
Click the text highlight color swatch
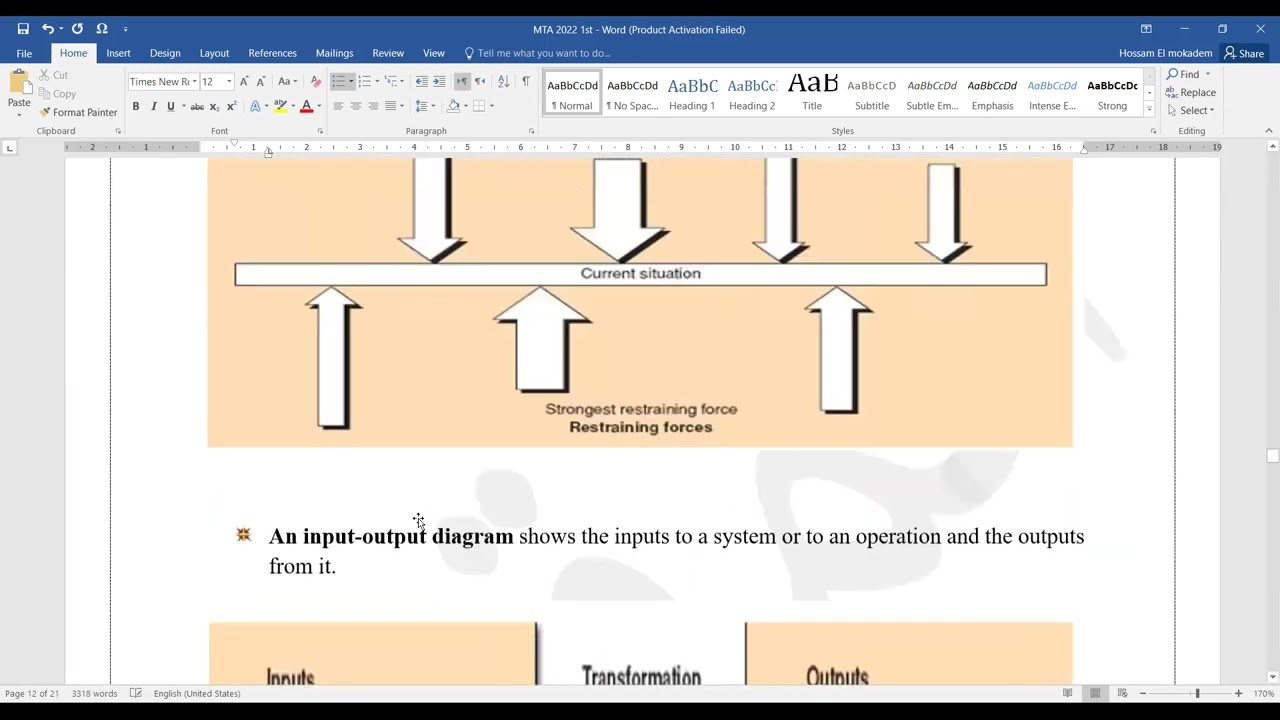click(281, 106)
